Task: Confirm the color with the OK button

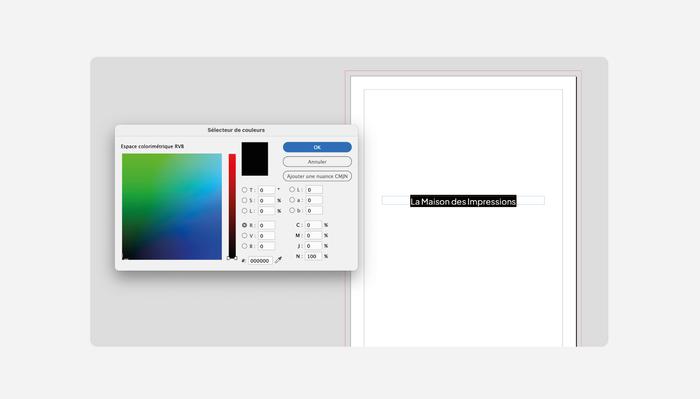Action: click(317, 147)
